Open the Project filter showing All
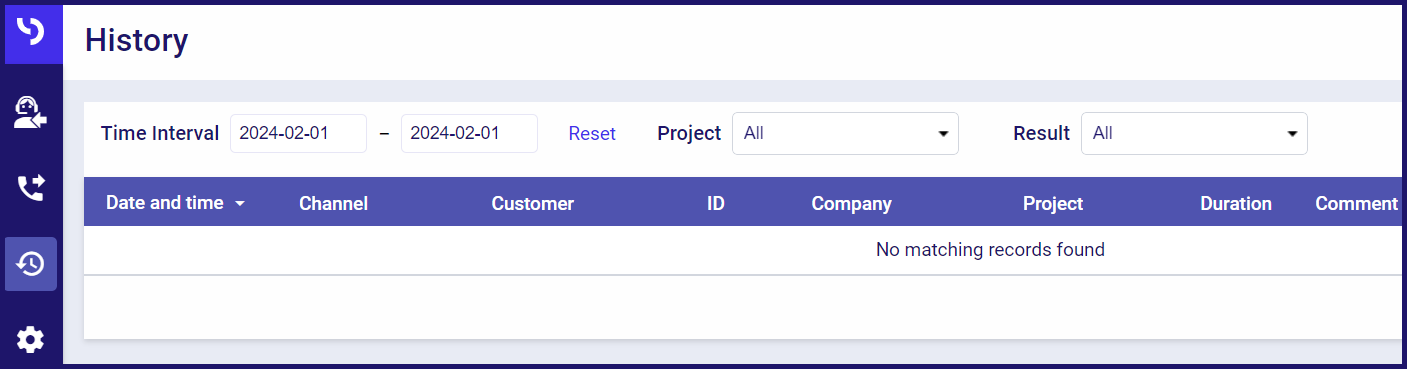1407x369 pixels. (845, 133)
